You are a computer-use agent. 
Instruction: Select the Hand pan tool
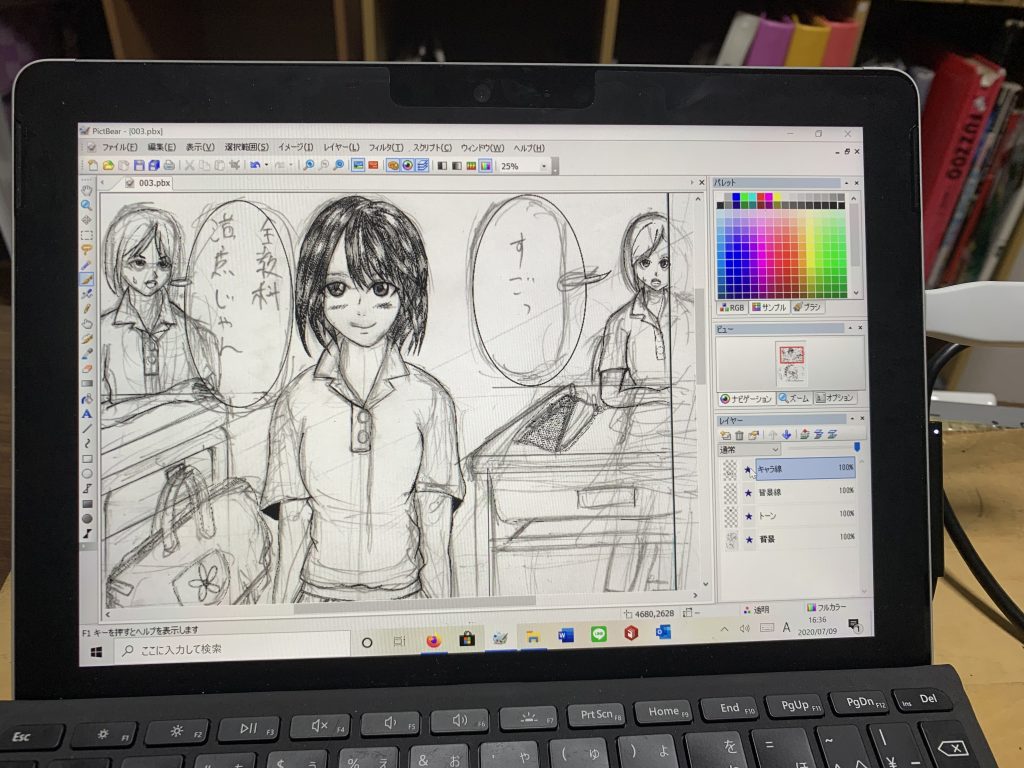pyautogui.click(x=86, y=190)
